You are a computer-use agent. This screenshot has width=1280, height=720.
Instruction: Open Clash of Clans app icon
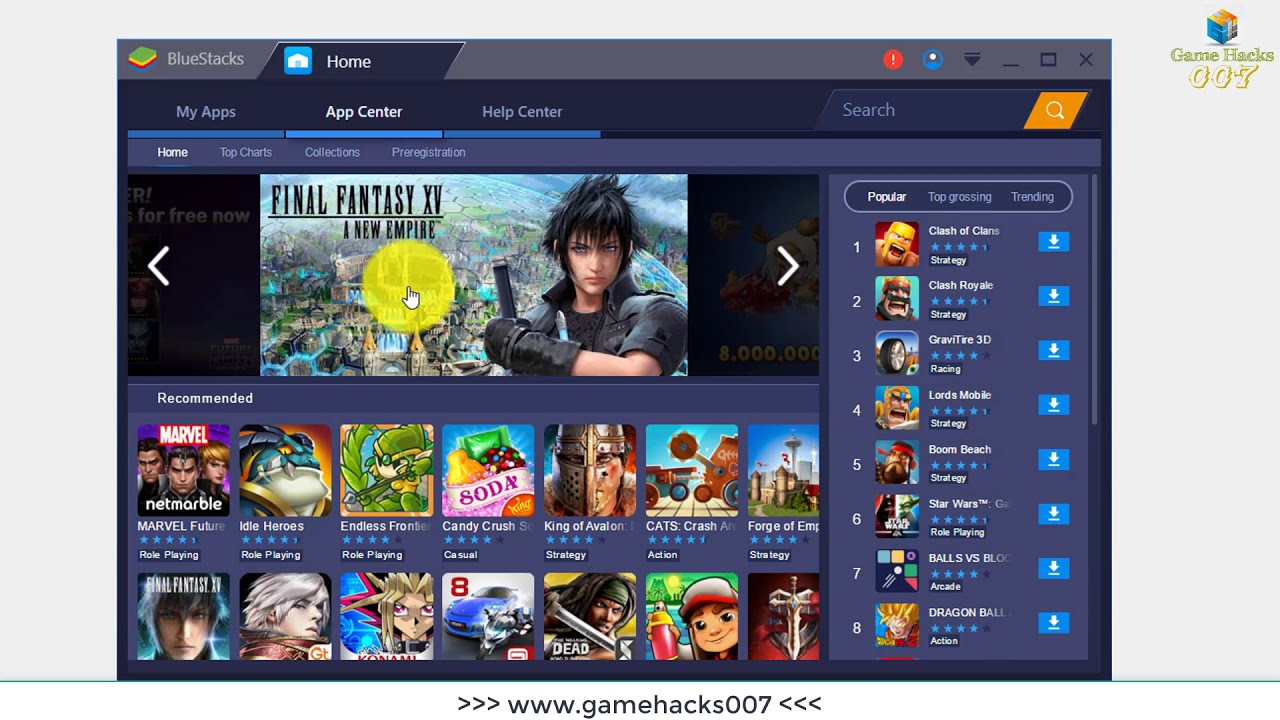[897, 245]
